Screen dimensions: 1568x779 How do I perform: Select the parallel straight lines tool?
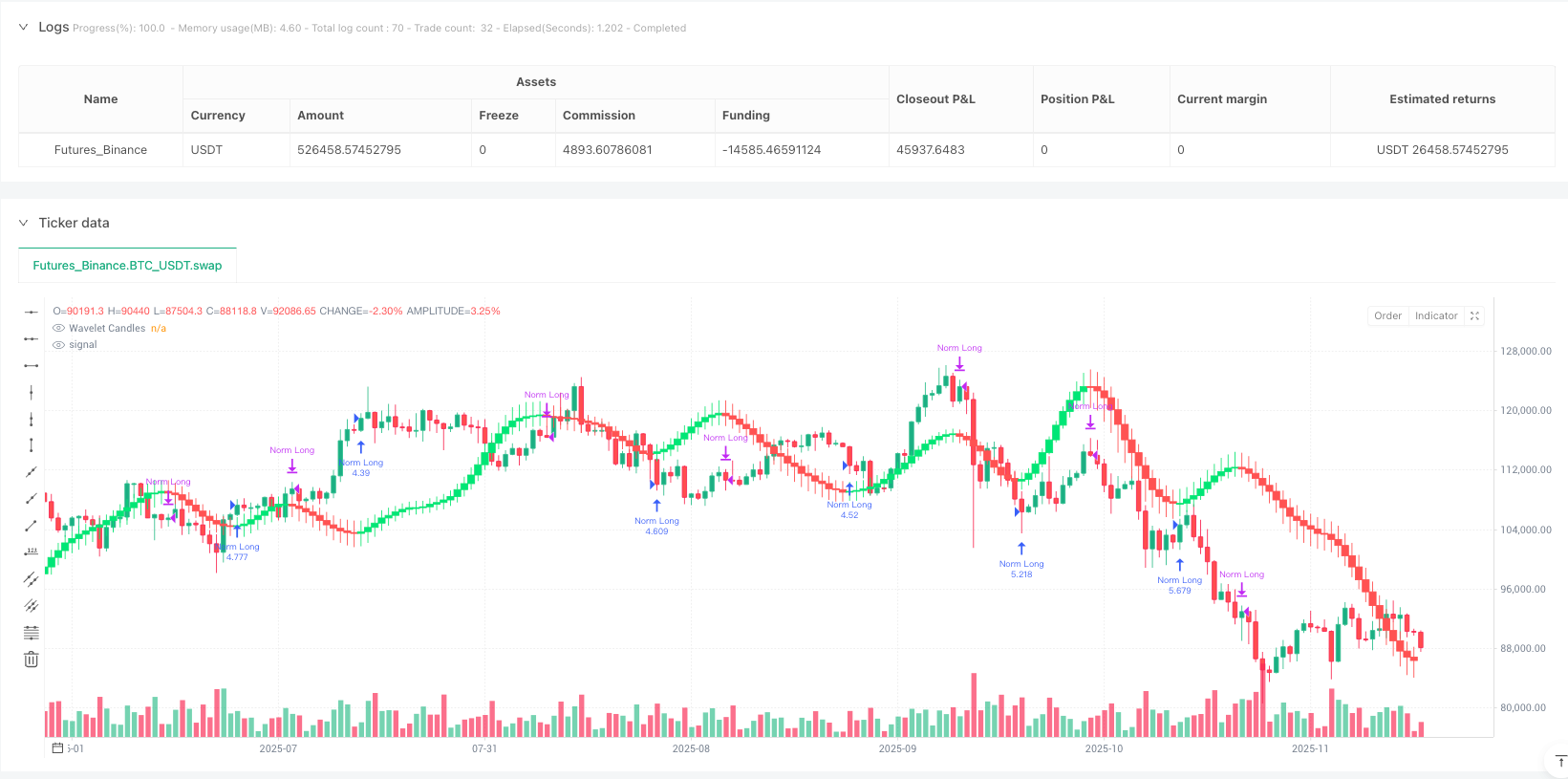[32, 605]
